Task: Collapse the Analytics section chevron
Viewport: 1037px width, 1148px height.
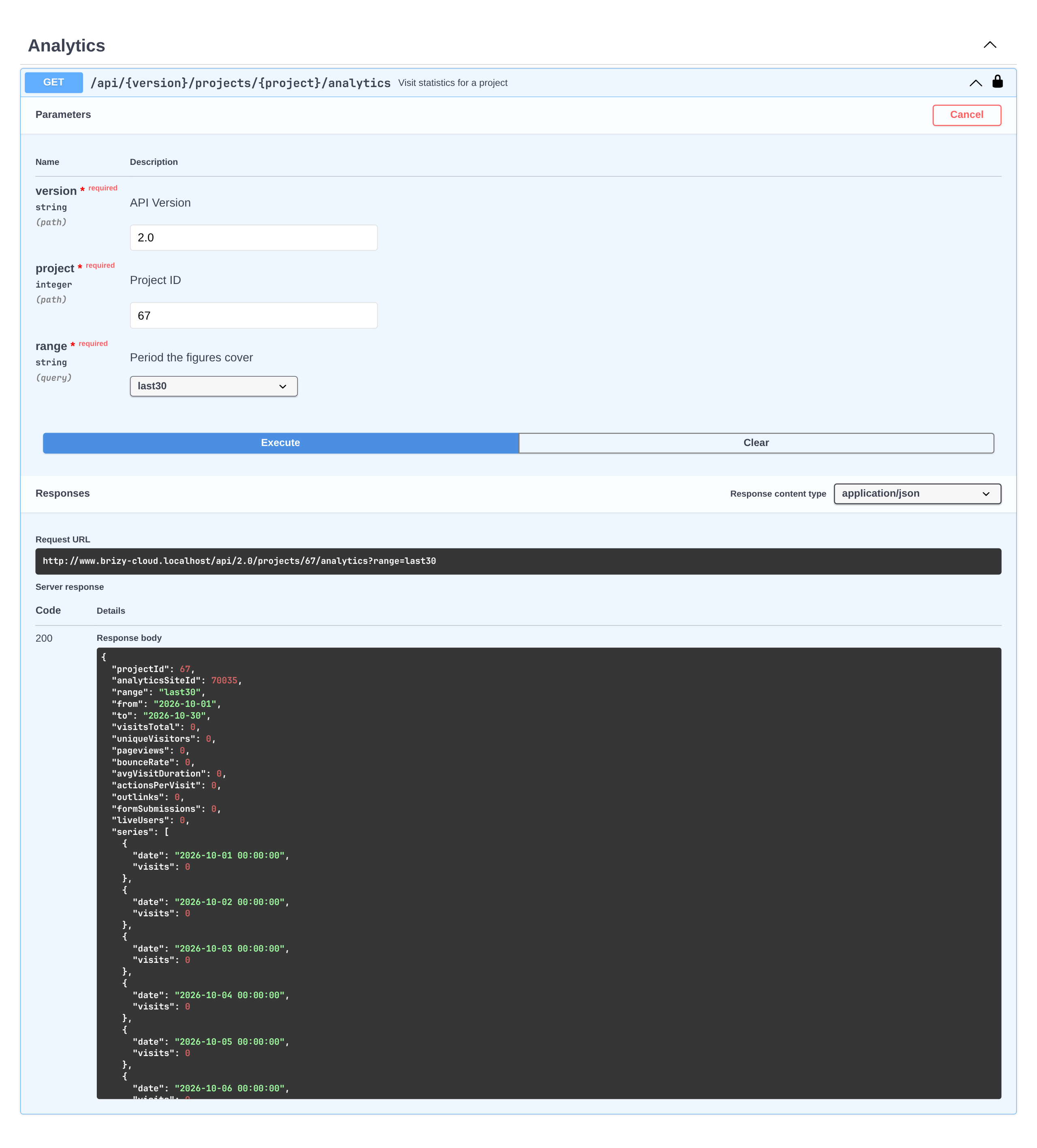Action: 990,45
